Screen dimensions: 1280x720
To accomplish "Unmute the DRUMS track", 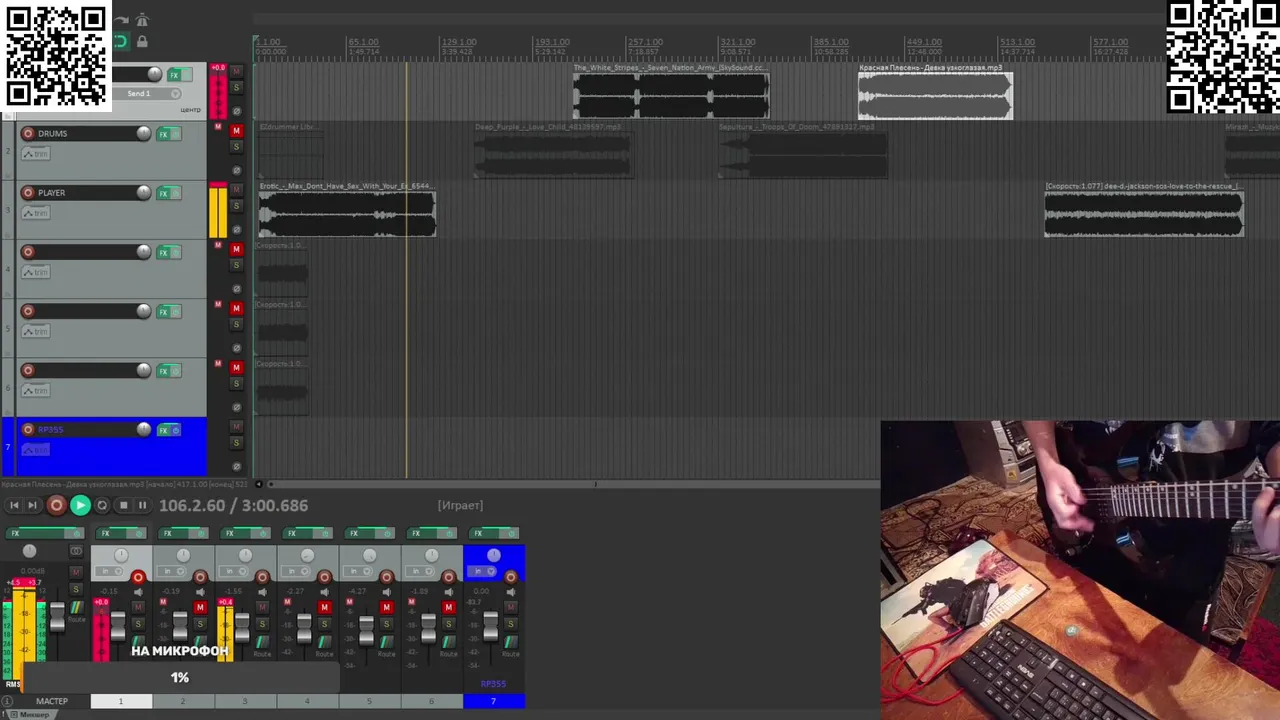I will tap(237, 130).
